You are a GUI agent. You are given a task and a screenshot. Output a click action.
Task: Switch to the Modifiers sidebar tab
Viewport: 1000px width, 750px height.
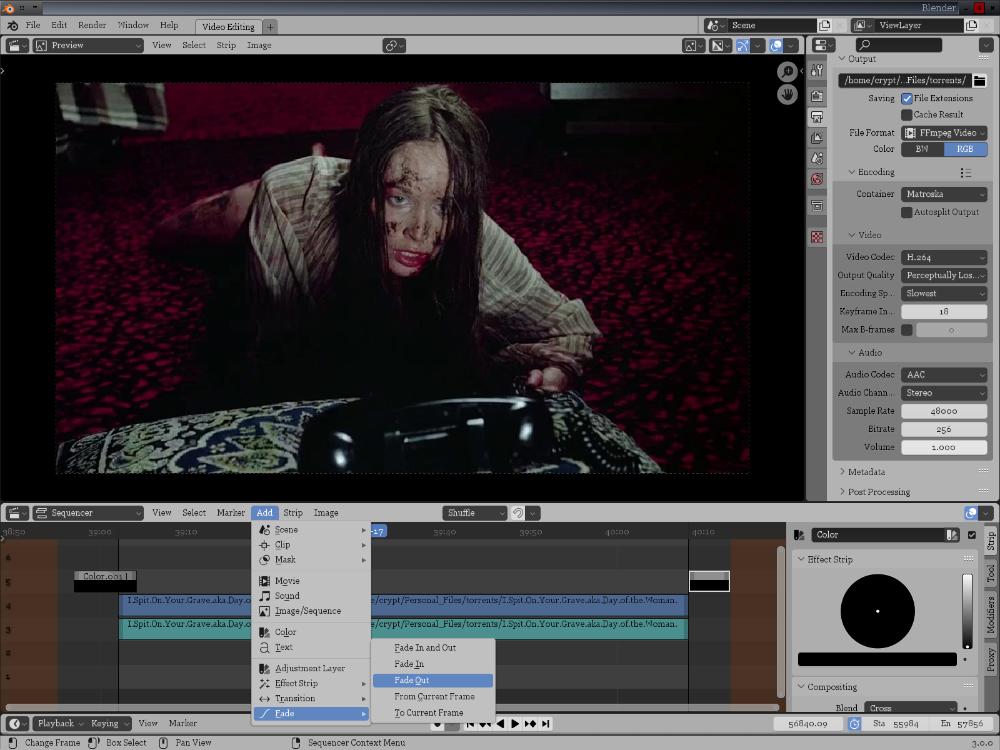pos(991,615)
